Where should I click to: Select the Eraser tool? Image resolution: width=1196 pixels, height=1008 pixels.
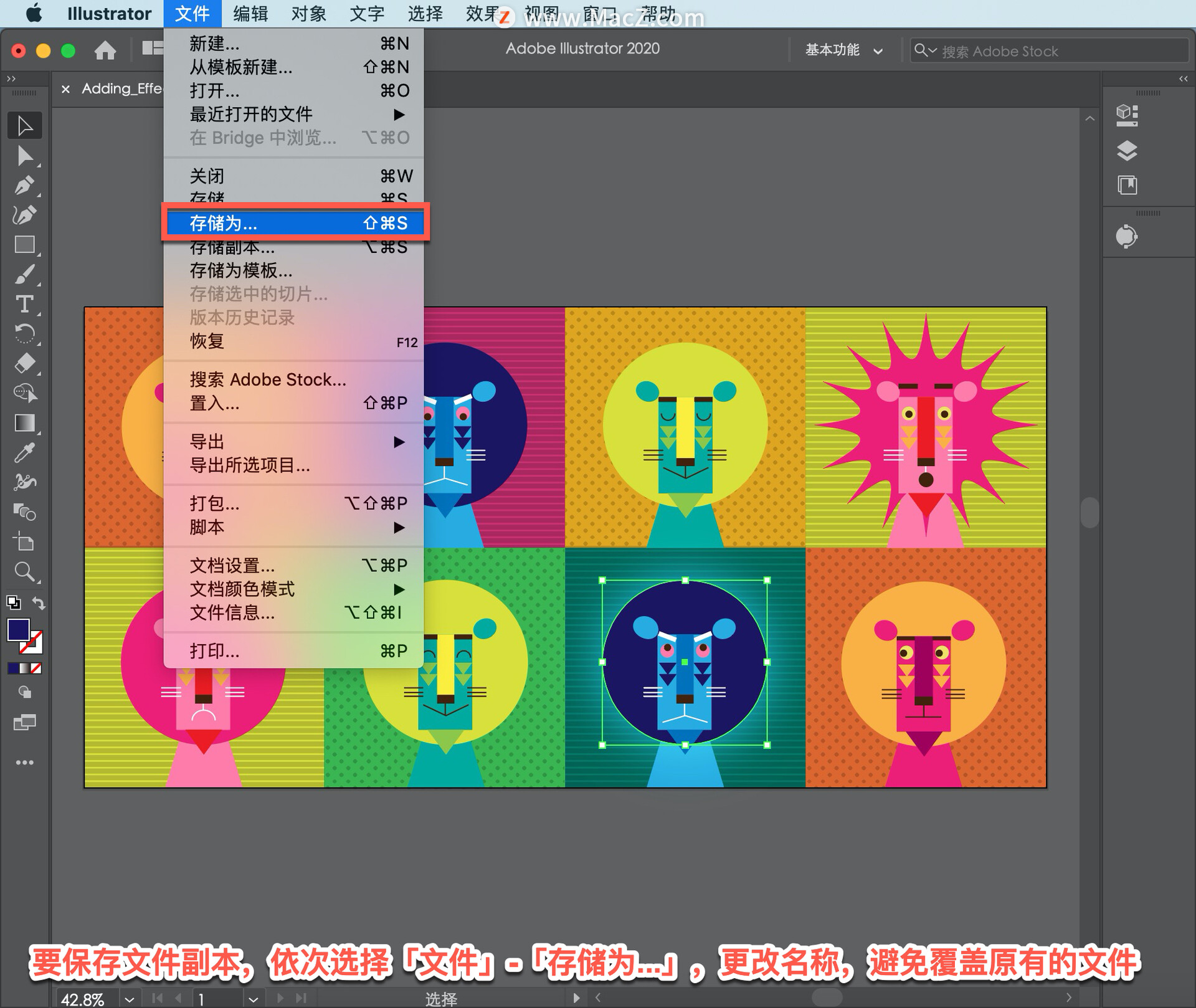(25, 363)
